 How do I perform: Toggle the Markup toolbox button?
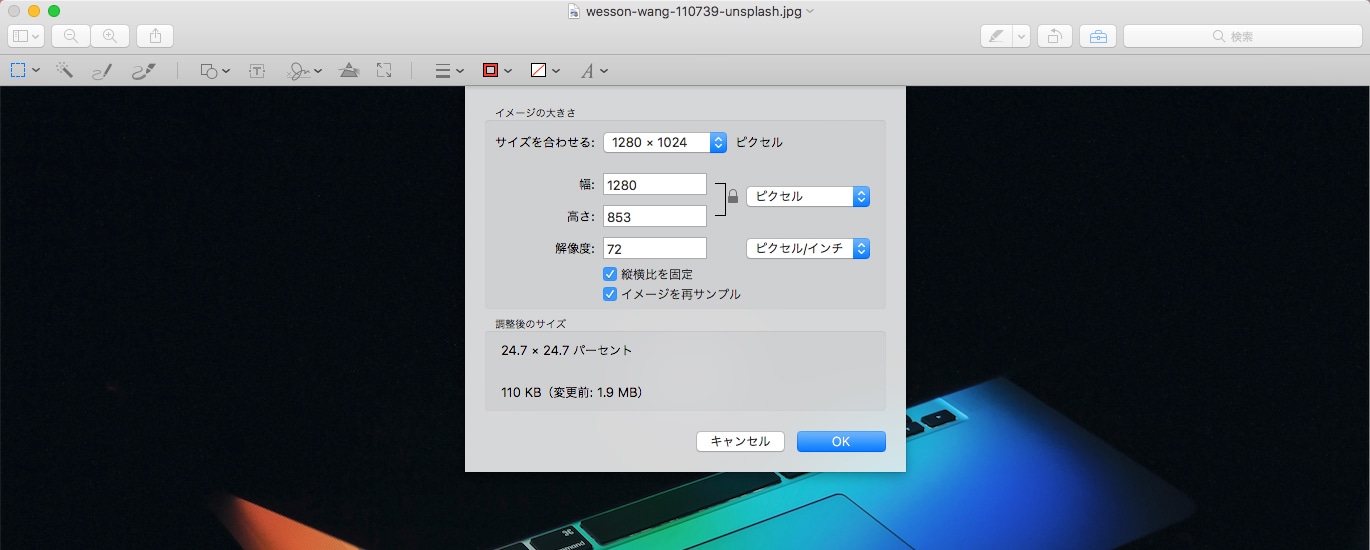(x=1098, y=36)
